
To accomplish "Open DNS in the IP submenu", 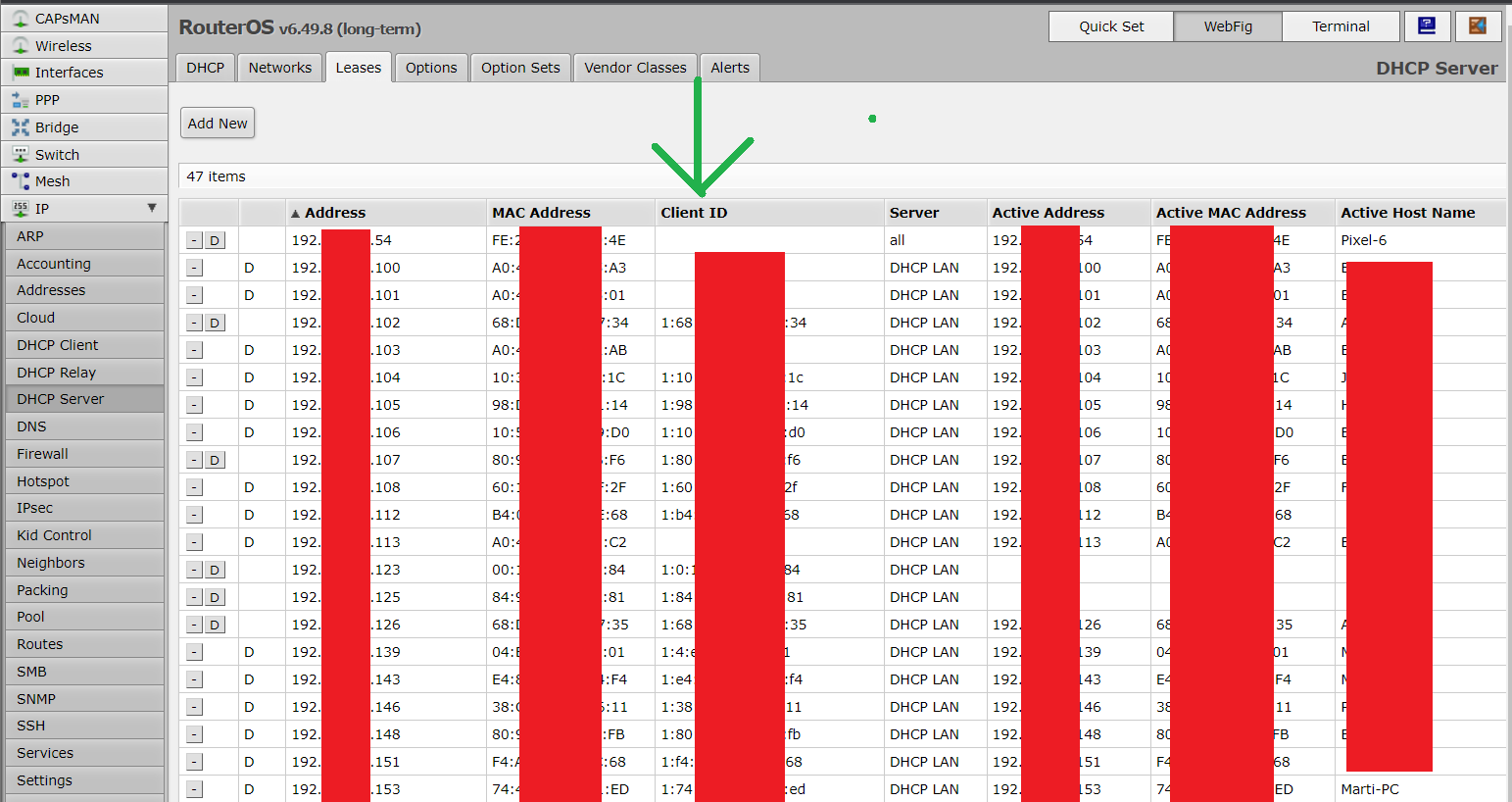I will coord(85,426).
